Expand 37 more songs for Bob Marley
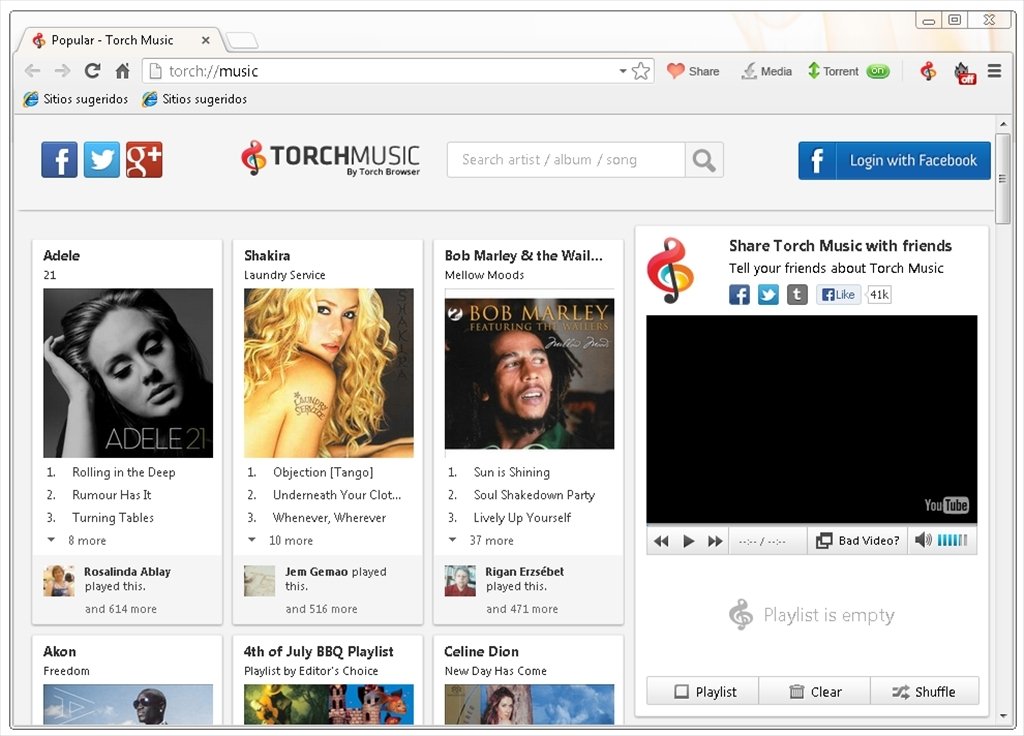This screenshot has width=1024, height=736. 481,541
